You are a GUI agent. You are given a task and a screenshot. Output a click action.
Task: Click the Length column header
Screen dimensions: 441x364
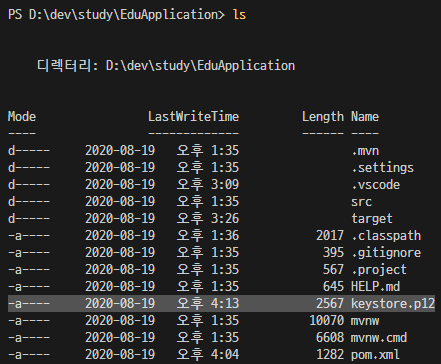click(x=323, y=117)
